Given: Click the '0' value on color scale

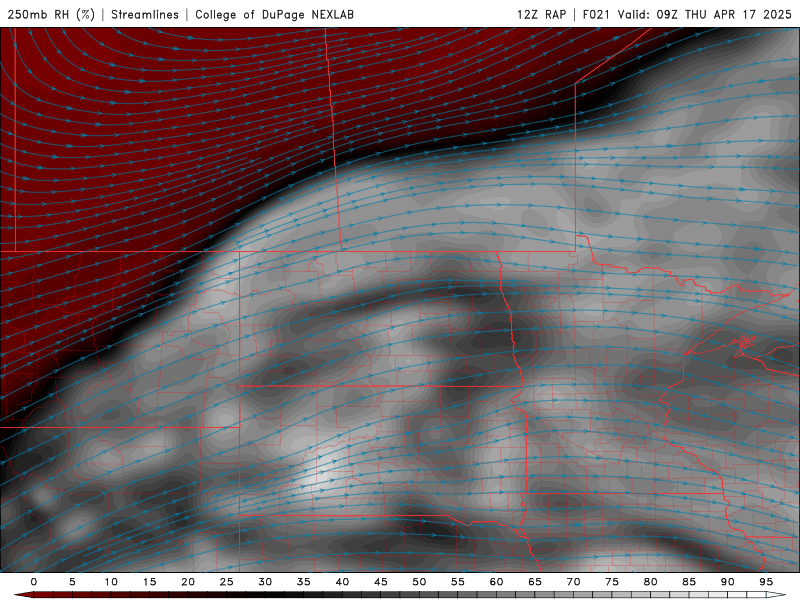Looking at the screenshot, I should coord(34,582).
